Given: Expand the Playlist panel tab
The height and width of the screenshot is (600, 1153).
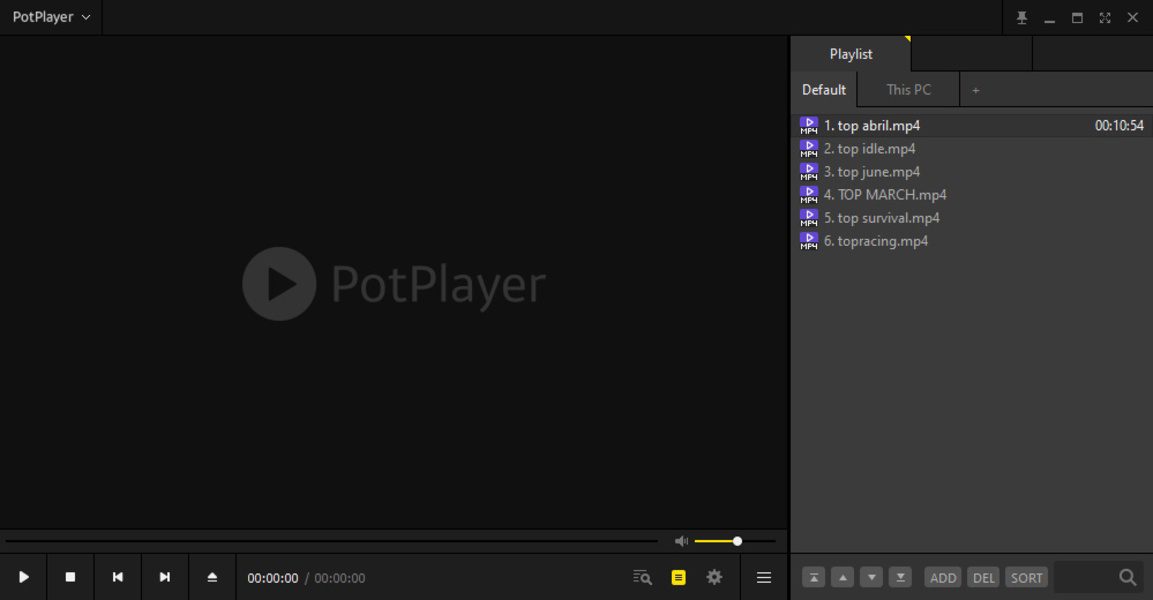Looking at the screenshot, I should (x=849, y=53).
